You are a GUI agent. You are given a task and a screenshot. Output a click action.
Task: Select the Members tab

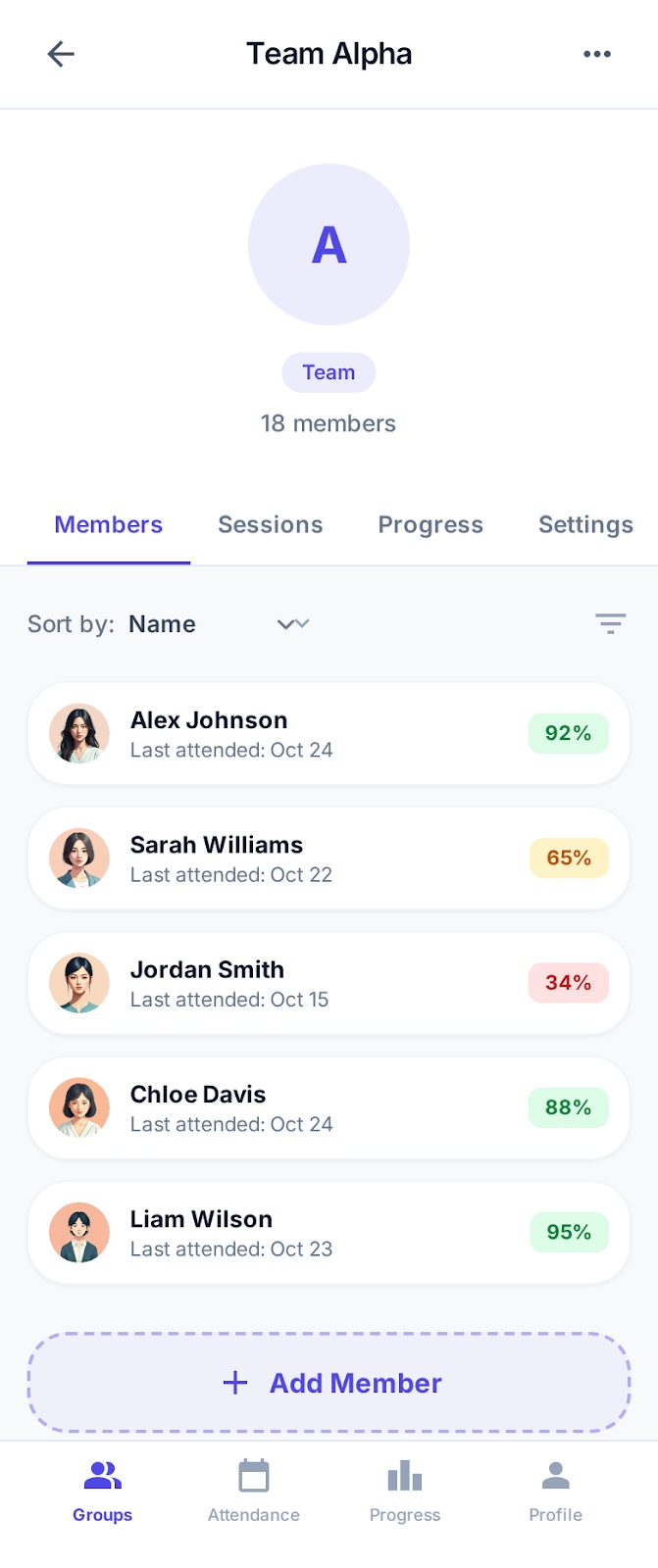pyautogui.click(x=108, y=524)
